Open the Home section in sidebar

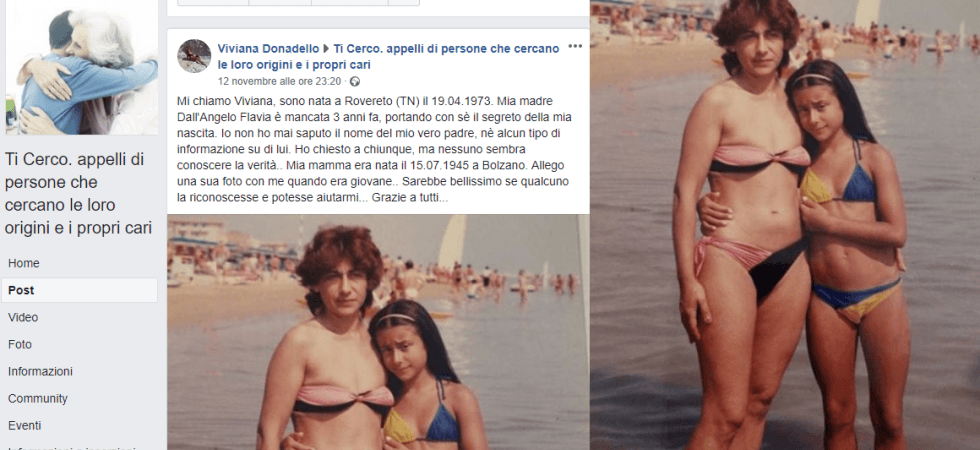click(24, 263)
